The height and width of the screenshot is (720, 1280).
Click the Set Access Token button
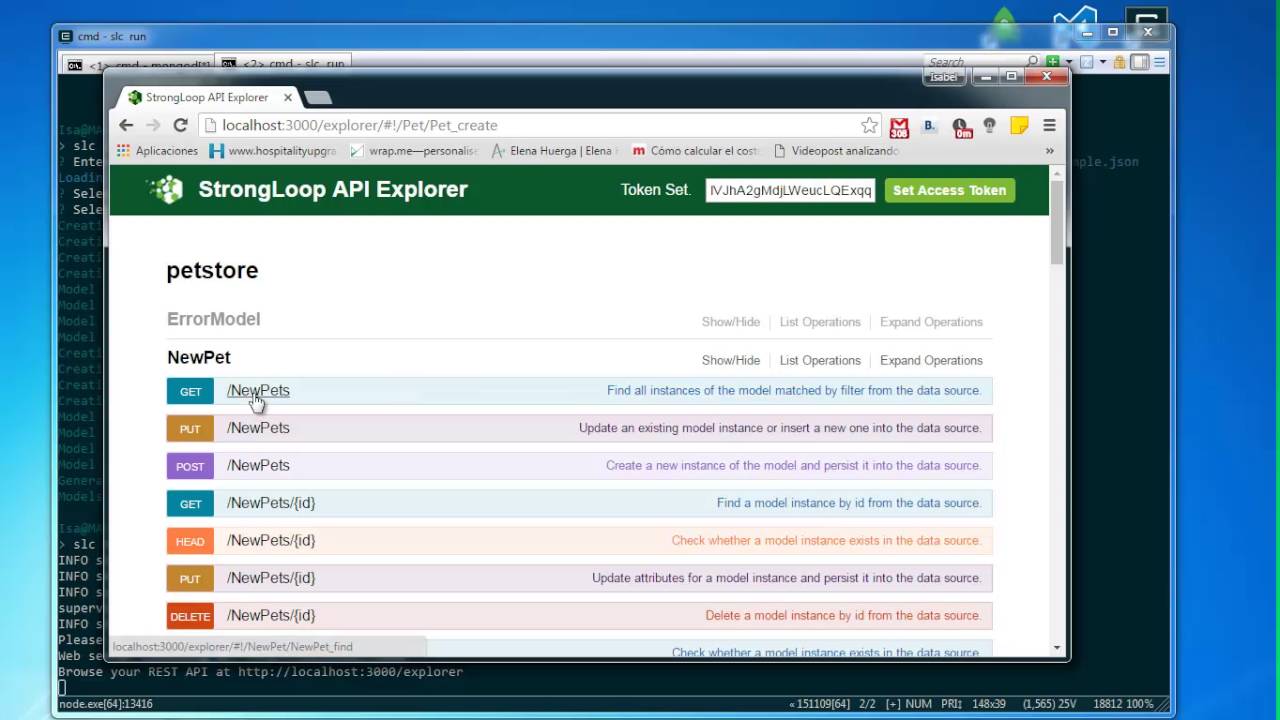pos(950,190)
